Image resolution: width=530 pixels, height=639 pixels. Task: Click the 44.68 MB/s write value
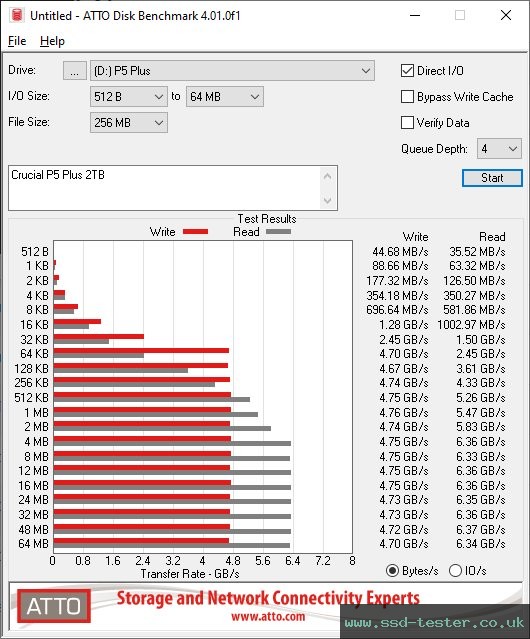[400, 252]
